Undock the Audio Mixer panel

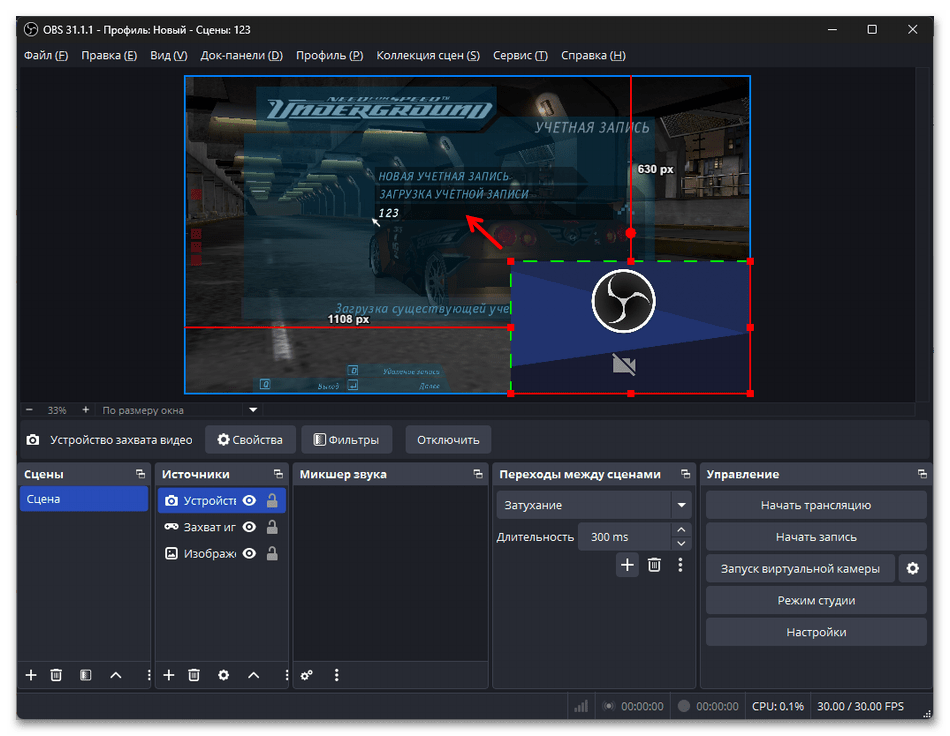point(478,474)
